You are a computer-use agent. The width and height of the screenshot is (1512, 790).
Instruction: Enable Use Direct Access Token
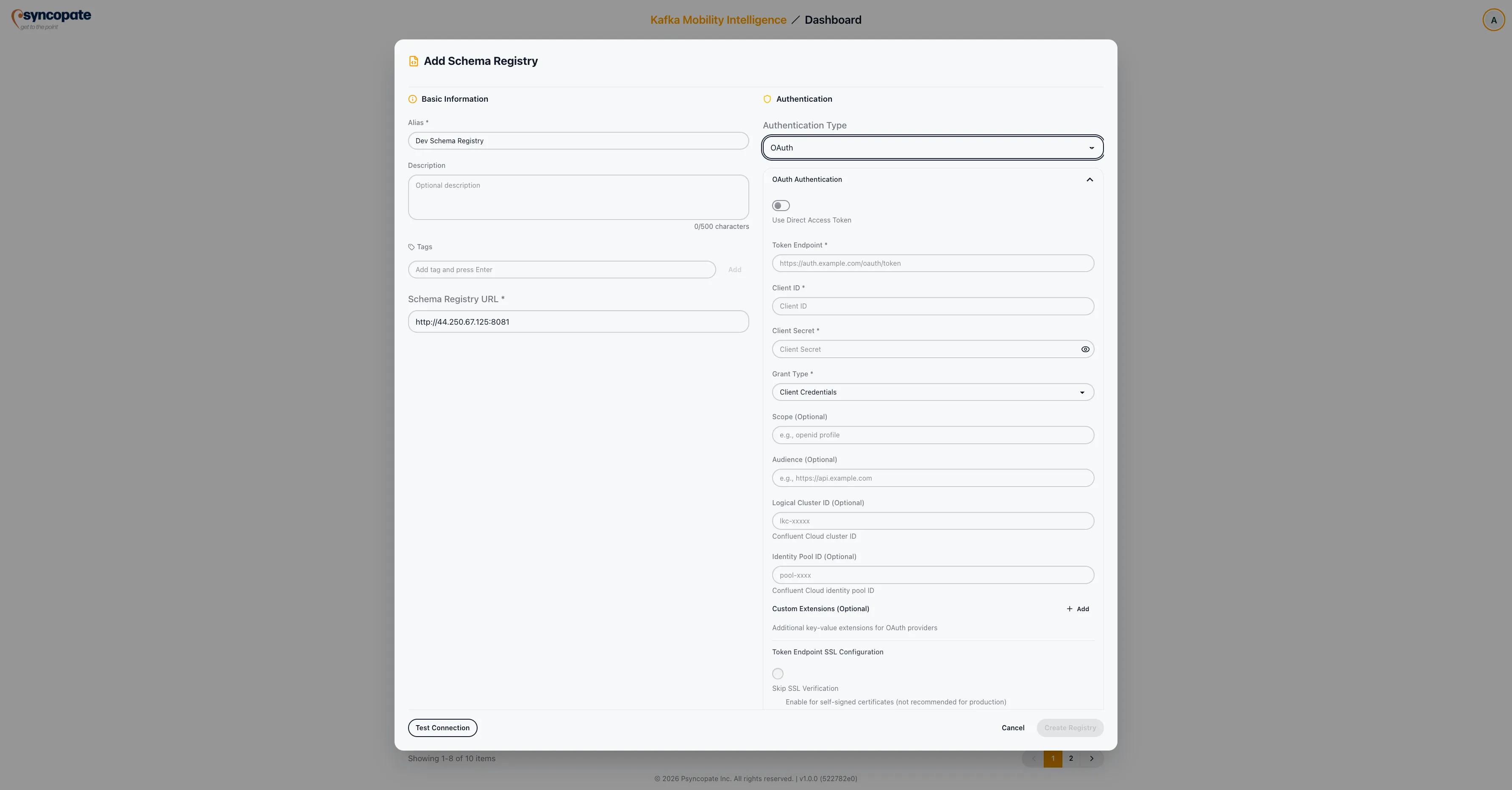click(x=781, y=206)
